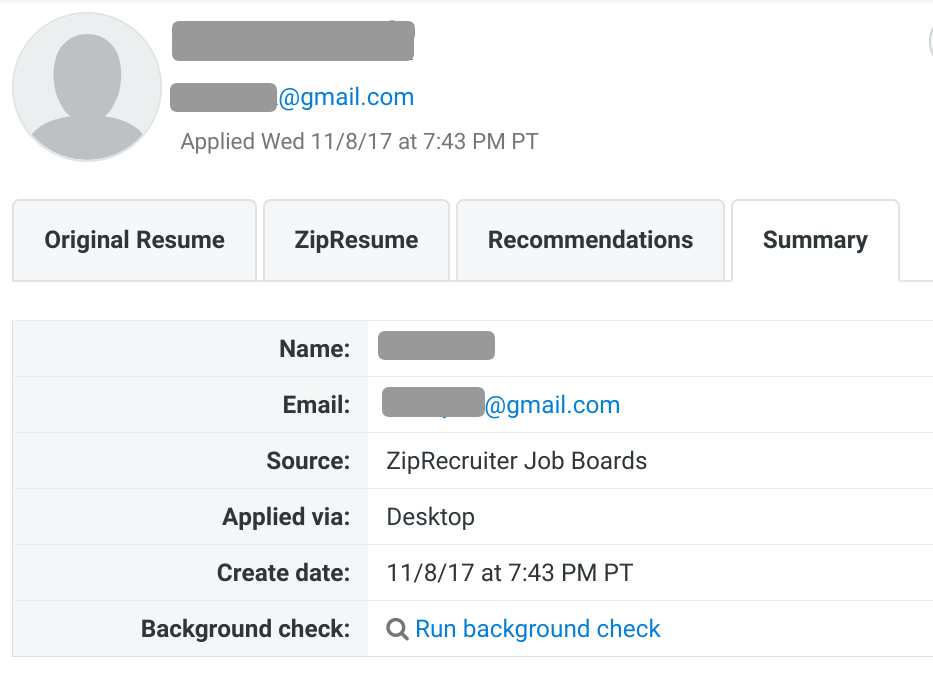This screenshot has width=933, height=683.
Task: Open the gmail email link under candidate name
Action: (349, 97)
